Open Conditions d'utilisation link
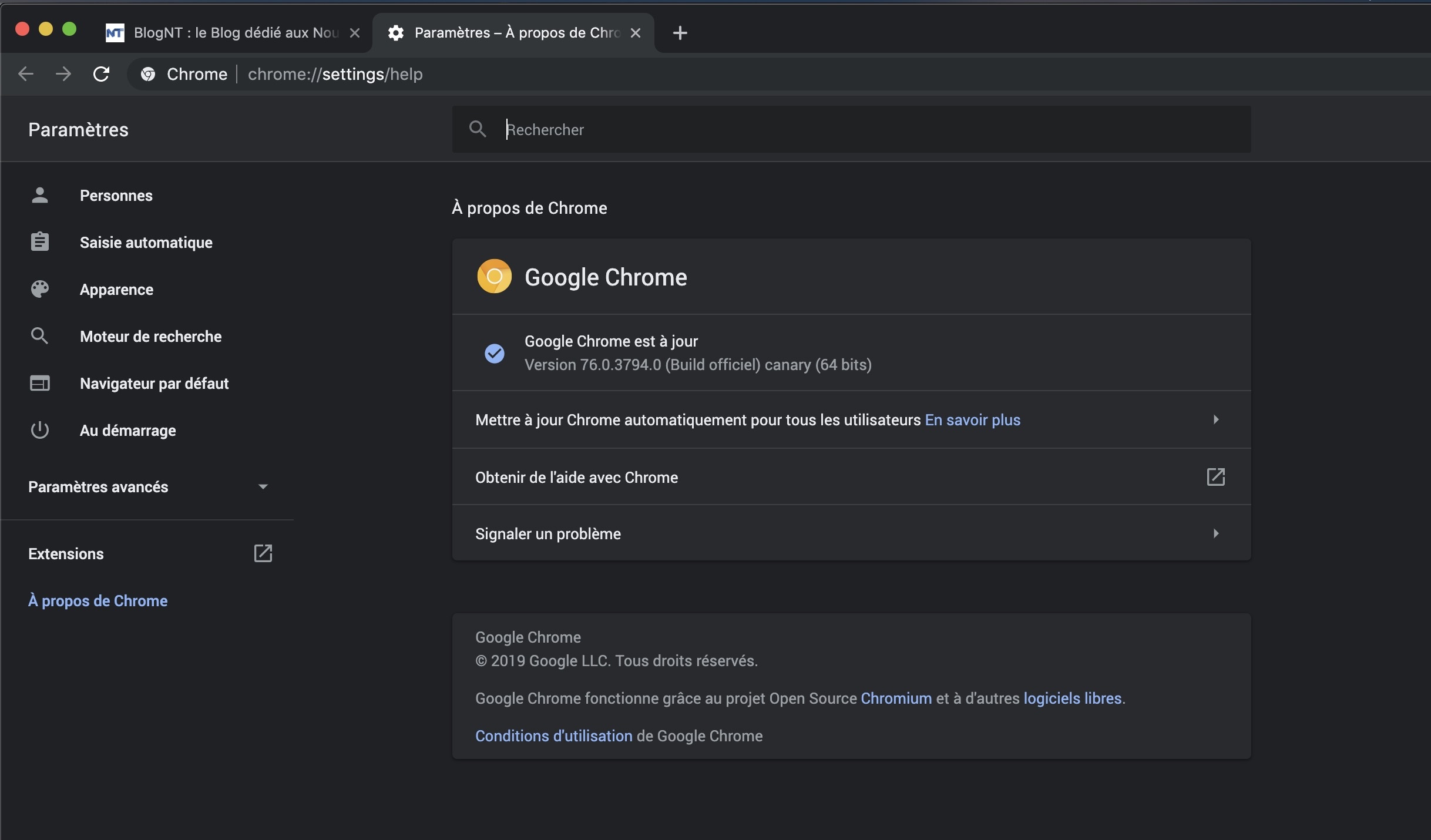 [554, 736]
